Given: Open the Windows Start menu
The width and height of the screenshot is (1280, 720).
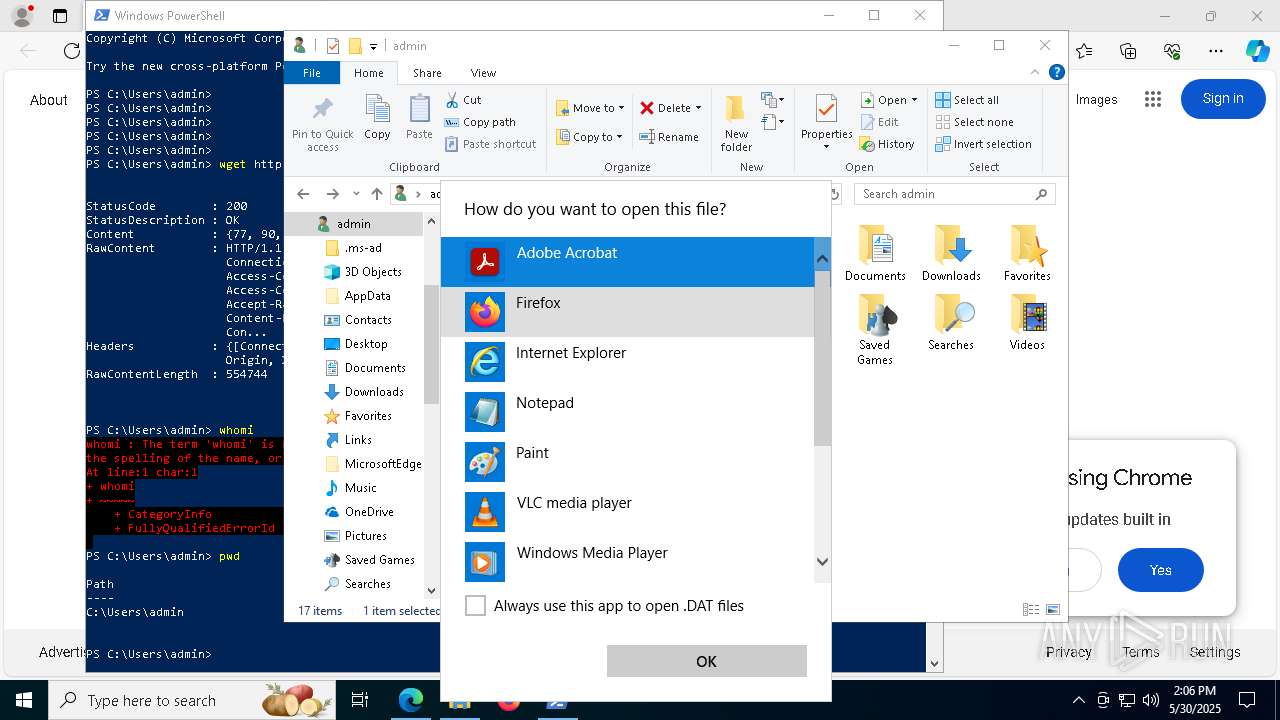Looking at the screenshot, I should click(x=24, y=701).
